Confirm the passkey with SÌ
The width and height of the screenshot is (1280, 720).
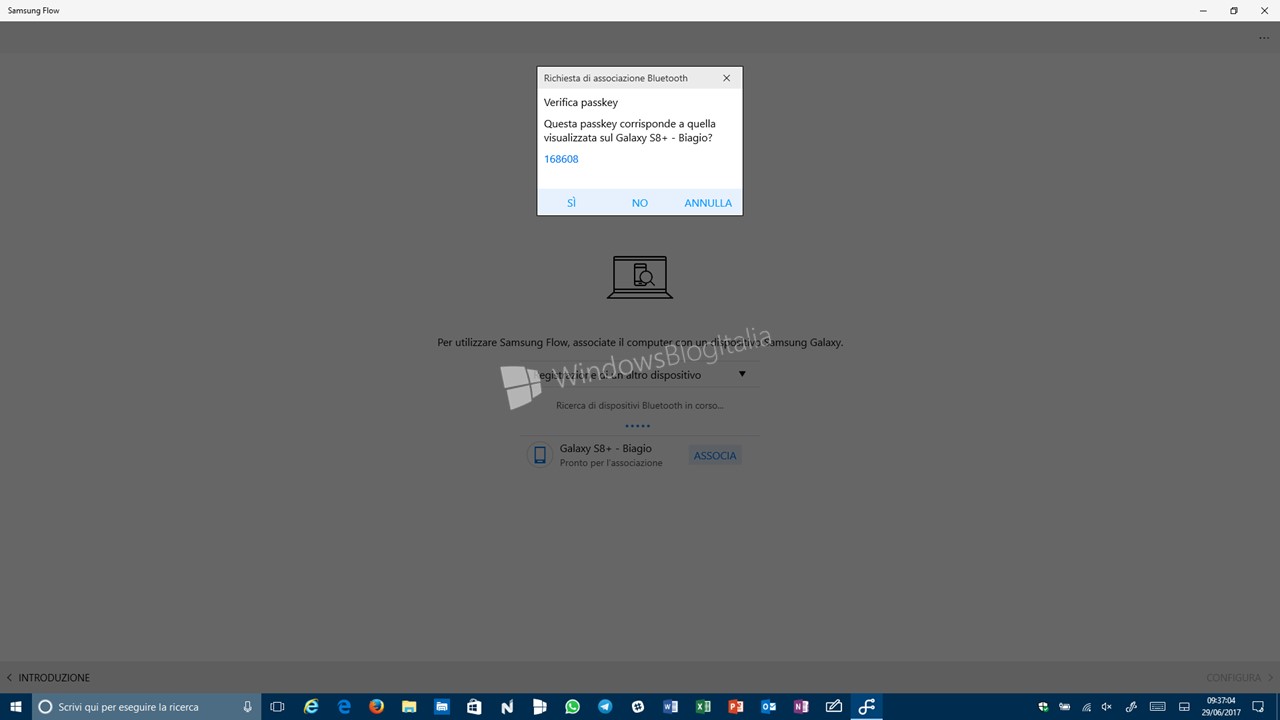pos(572,203)
